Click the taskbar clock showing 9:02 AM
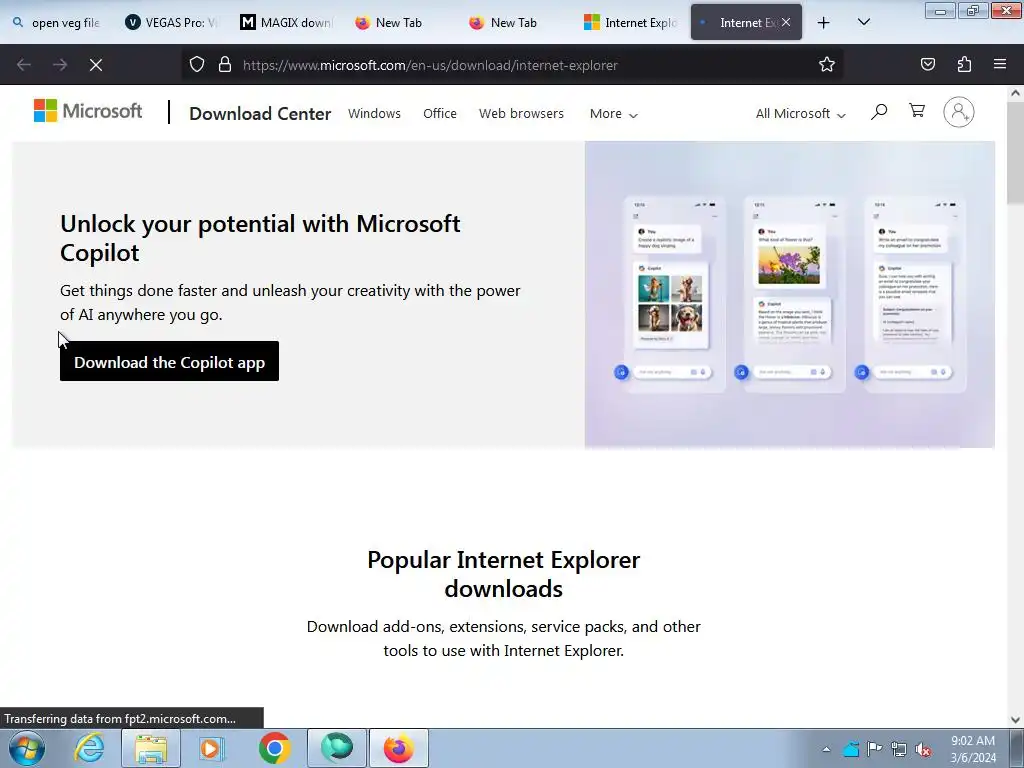1024x768 pixels. (973, 749)
